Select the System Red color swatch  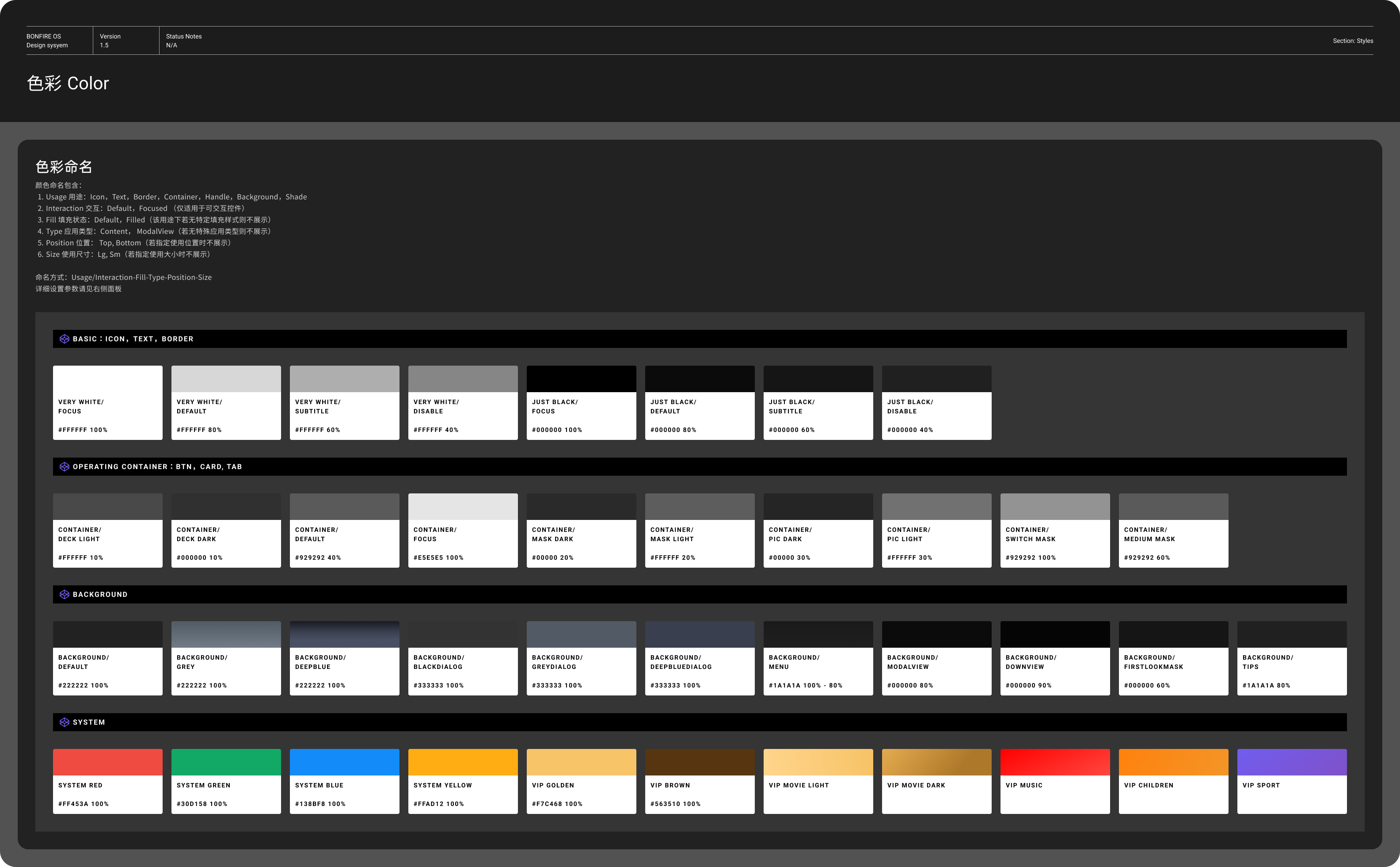[107, 762]
